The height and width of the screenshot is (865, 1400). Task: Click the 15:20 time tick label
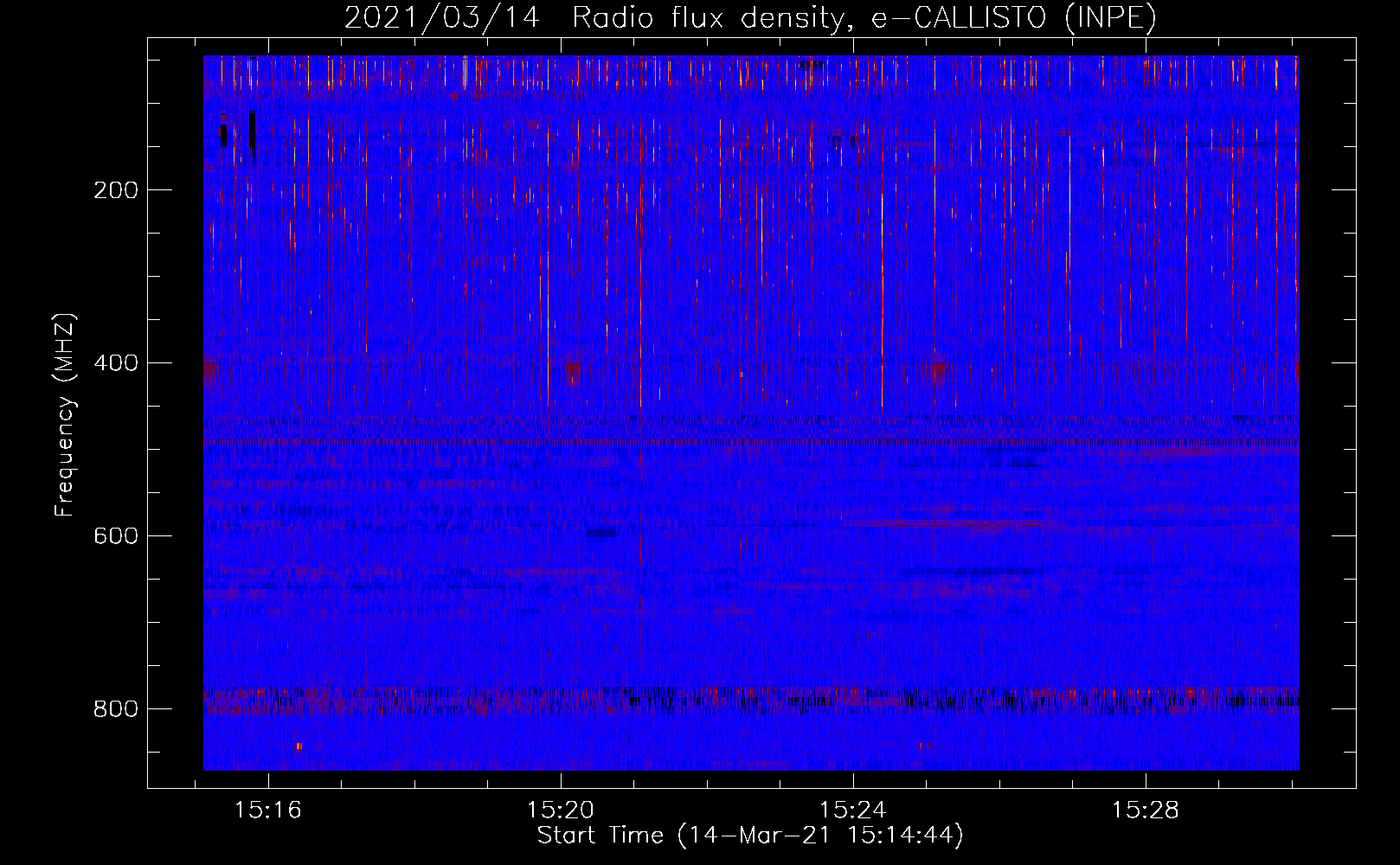point(561,811)
